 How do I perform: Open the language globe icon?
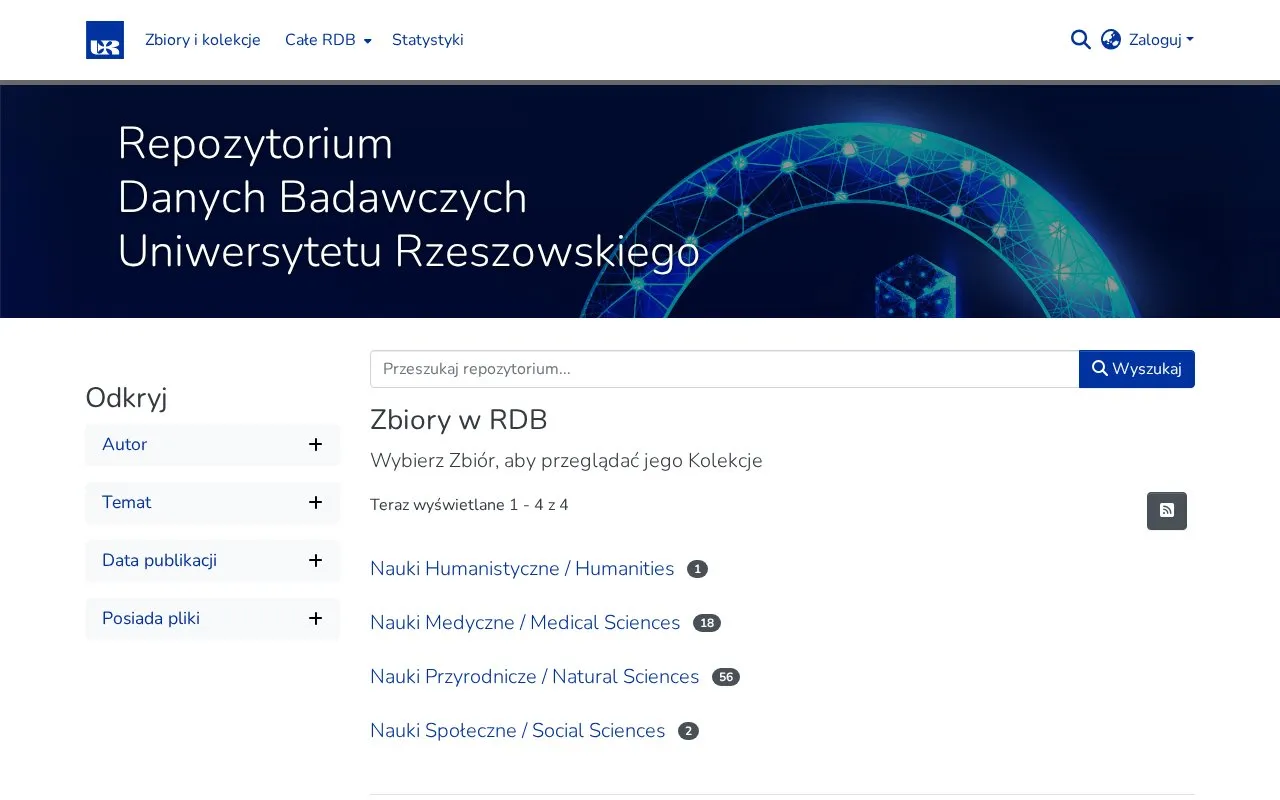(1111, 40)
